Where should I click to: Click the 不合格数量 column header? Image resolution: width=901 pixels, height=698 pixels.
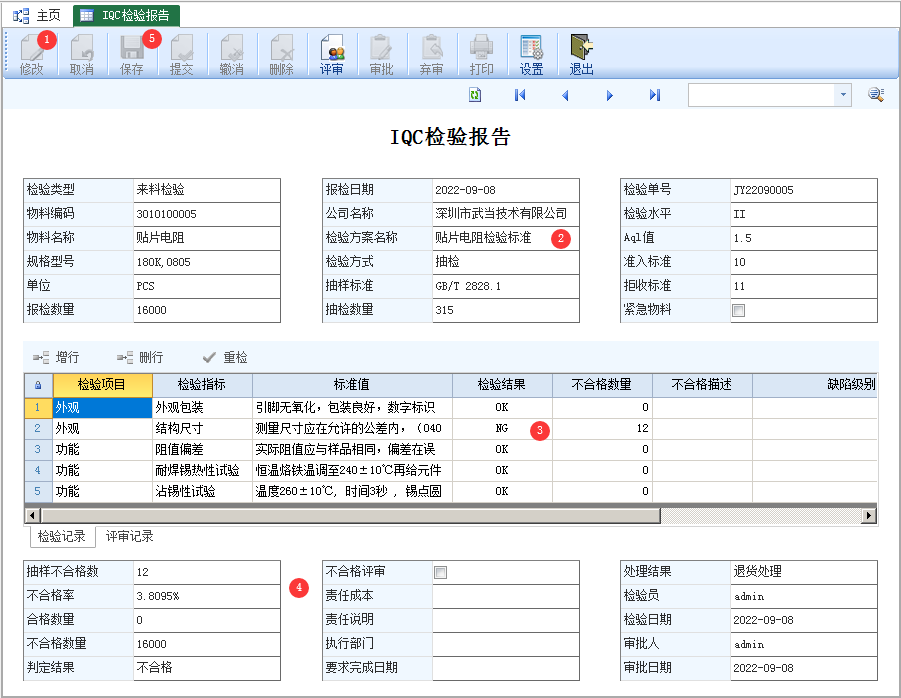[x=602, y=385]
